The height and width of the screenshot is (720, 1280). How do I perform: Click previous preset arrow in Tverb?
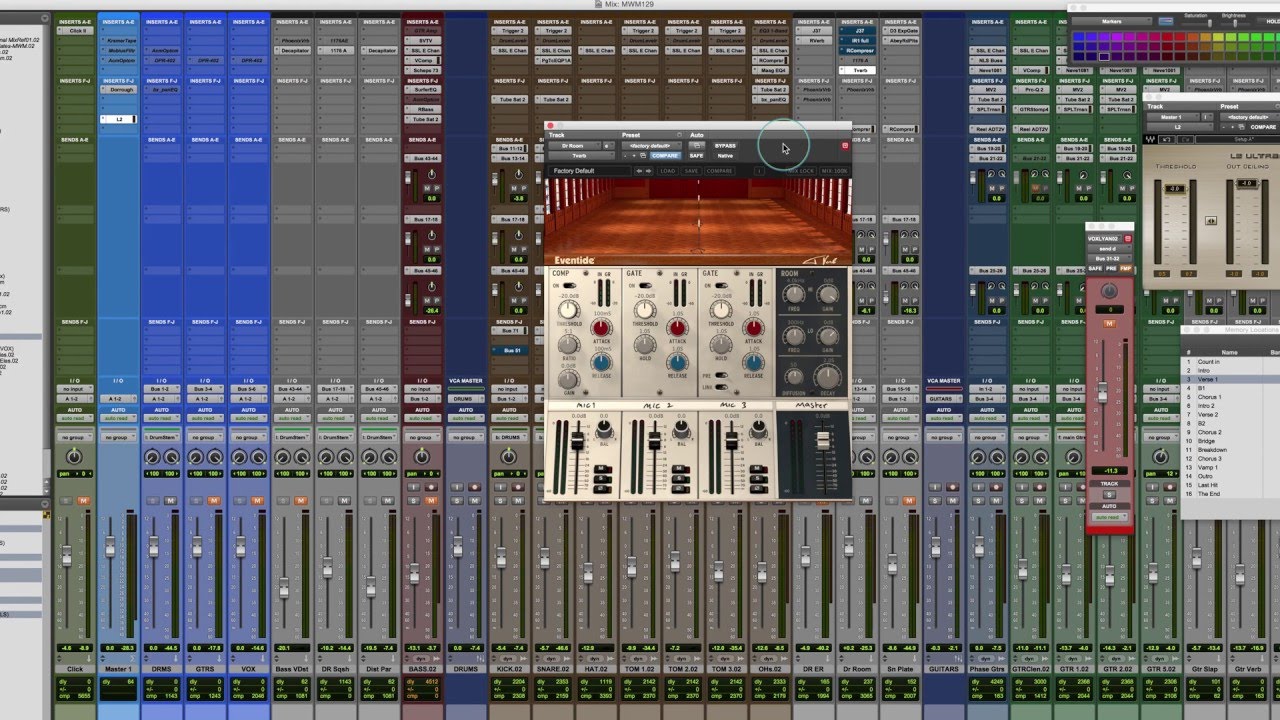[639, 171]
